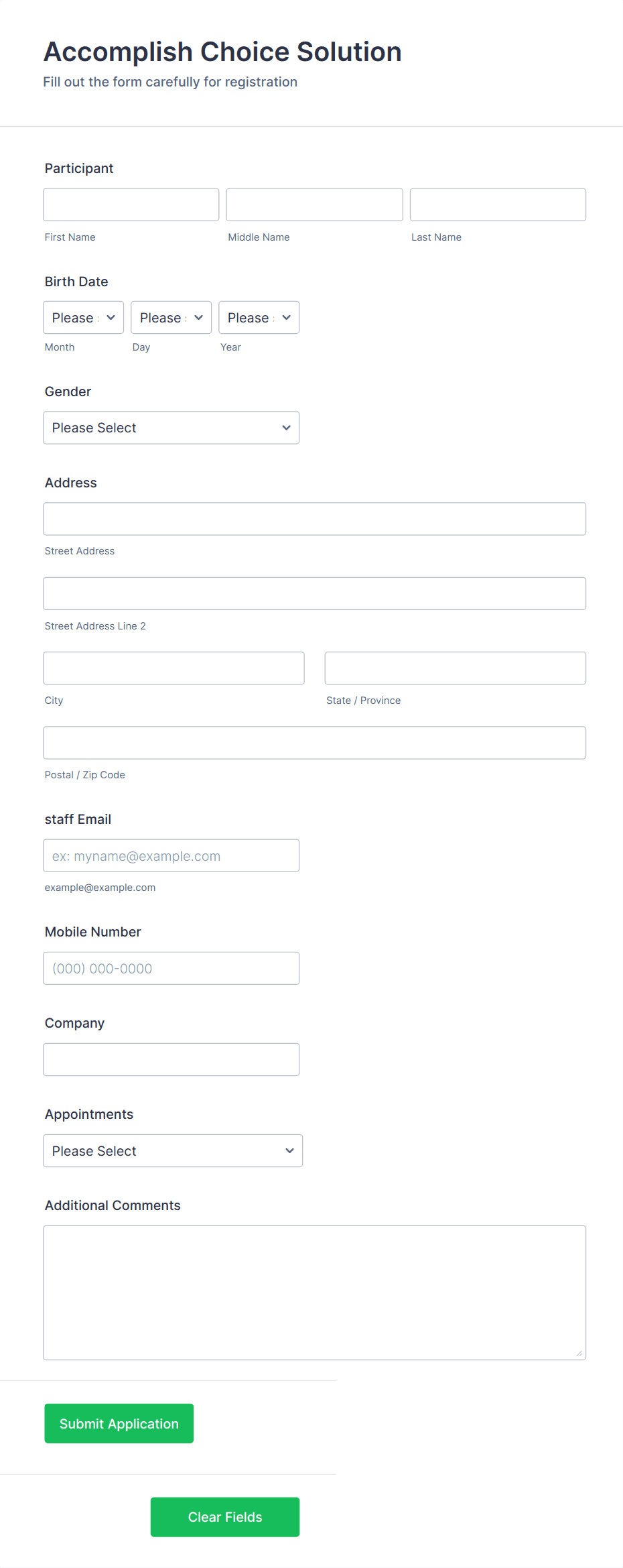Click the Gender dropdown chevron arrow
The height and width of the screenshot is (1568, 623).
coord(286,427)
